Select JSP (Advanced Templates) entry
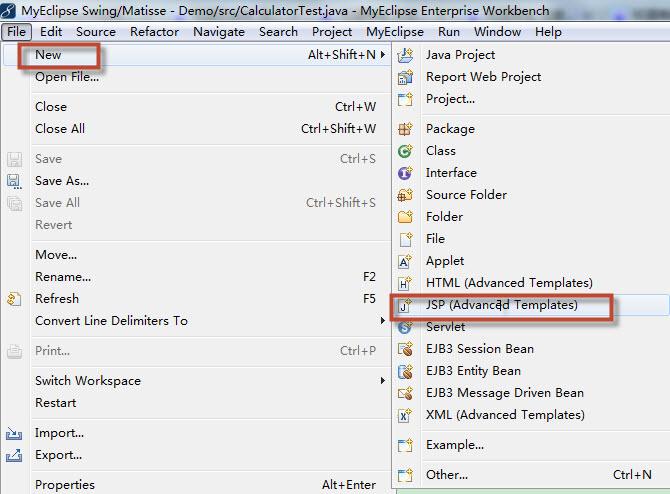The height and width of the screenshot is (494, 670). (501, 305)
